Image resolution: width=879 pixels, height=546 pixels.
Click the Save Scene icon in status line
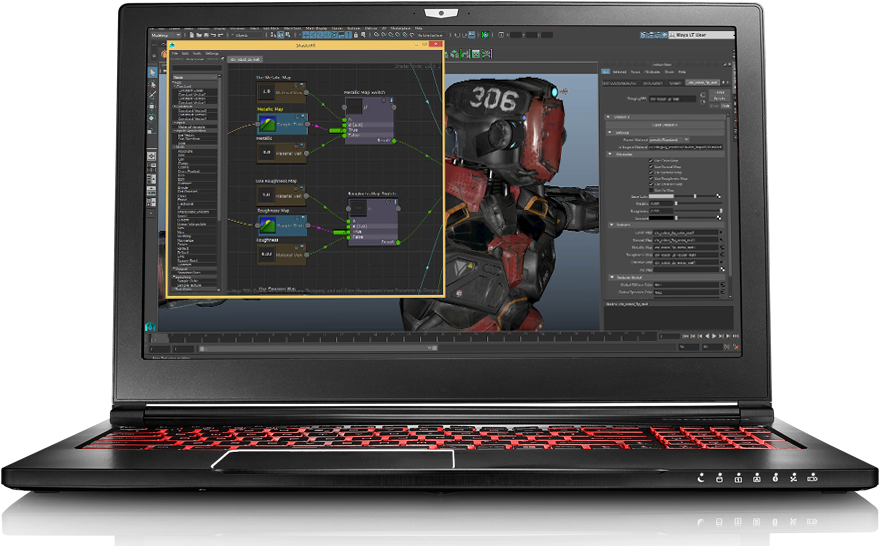coord(206,35)
